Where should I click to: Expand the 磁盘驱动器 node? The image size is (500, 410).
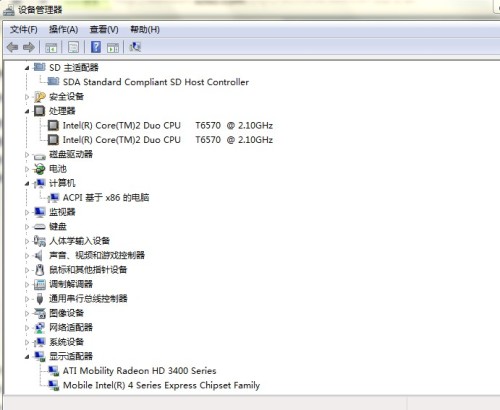[27, 154]
